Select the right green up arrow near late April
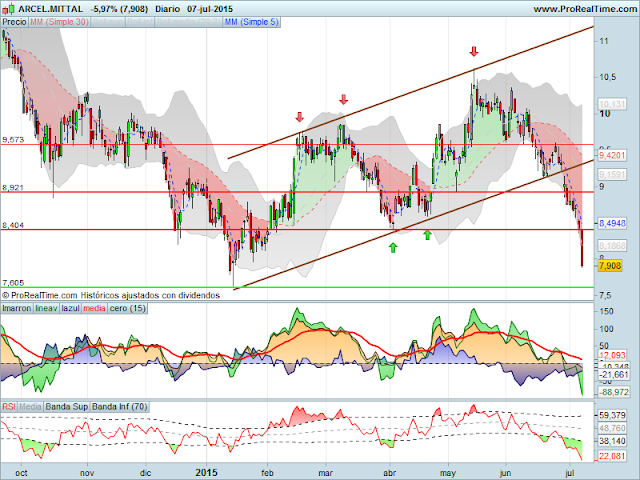Image resolution: width=640 pixels, height=480 pixels. [427, 235]
